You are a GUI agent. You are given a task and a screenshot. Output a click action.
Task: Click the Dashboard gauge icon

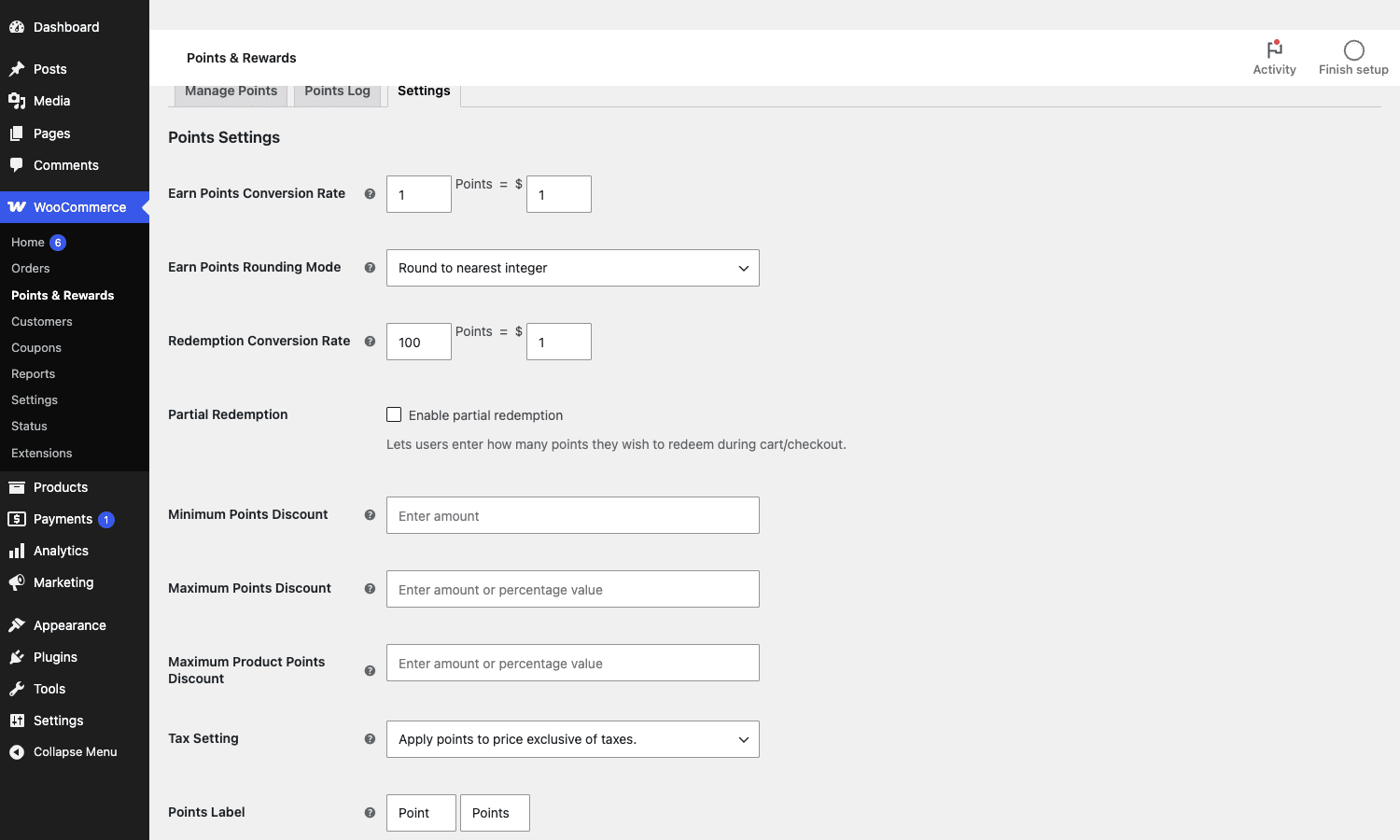pos(17,27)
